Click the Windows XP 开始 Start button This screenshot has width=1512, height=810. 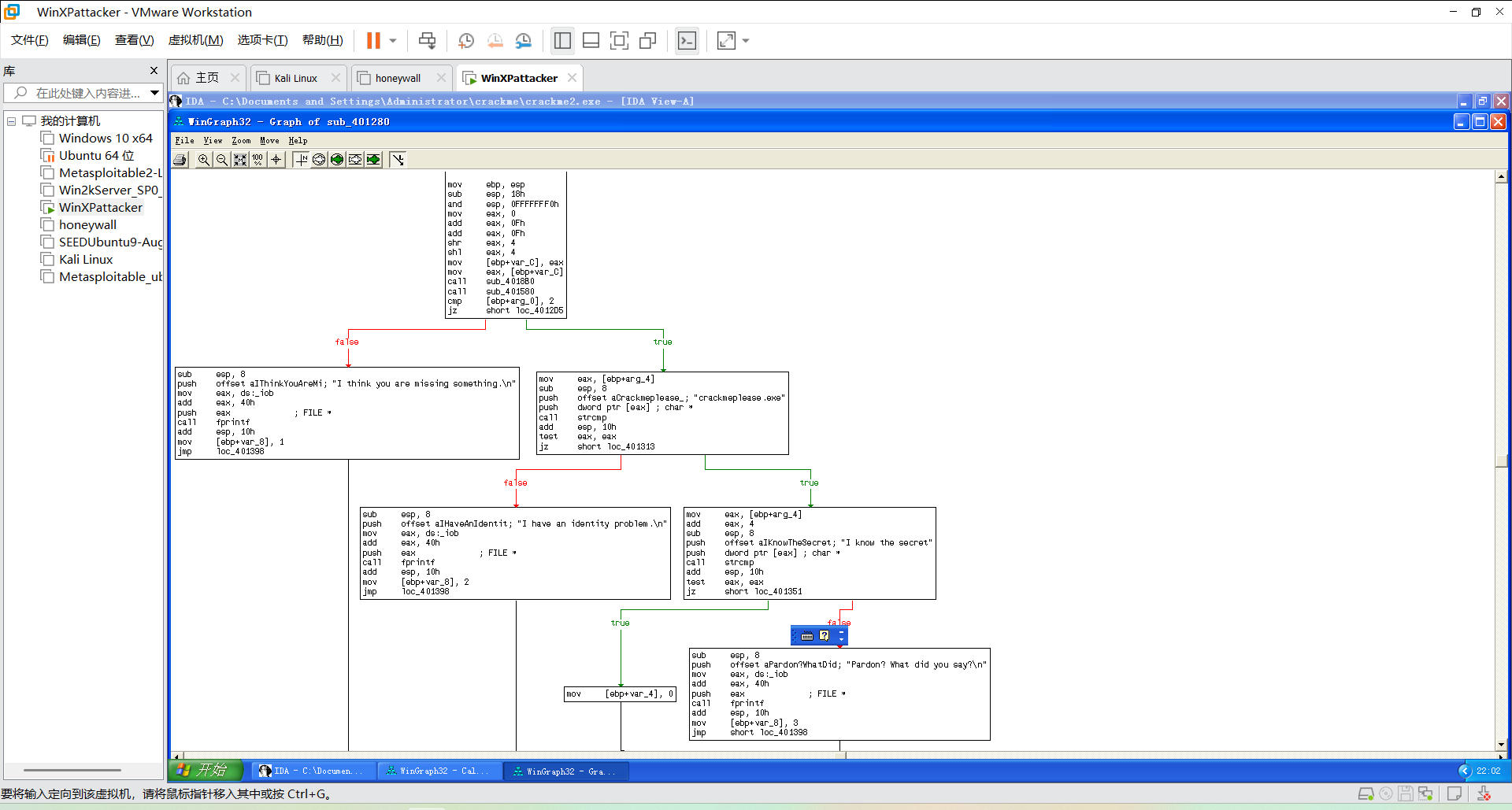pos(205,771)
